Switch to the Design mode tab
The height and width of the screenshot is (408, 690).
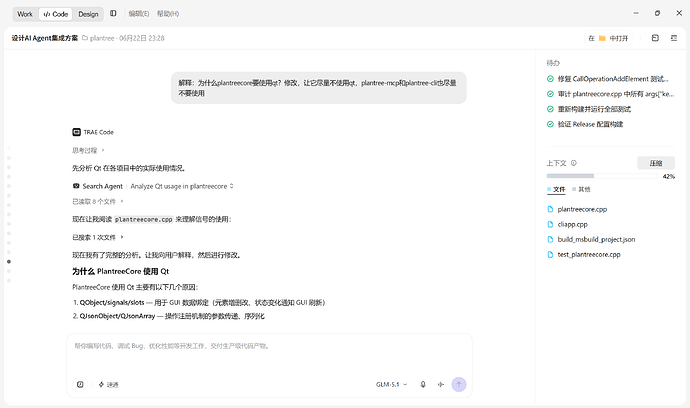(x=88, y=14)
